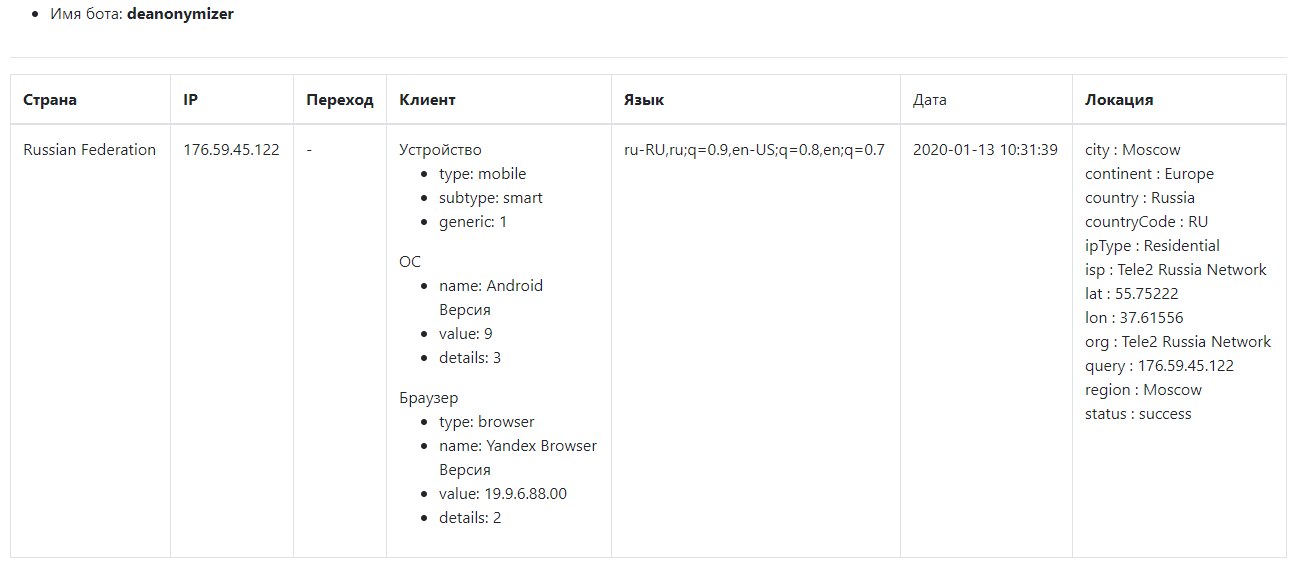Click the Страна column header
1298x568 pixels.
coord(50,100)
